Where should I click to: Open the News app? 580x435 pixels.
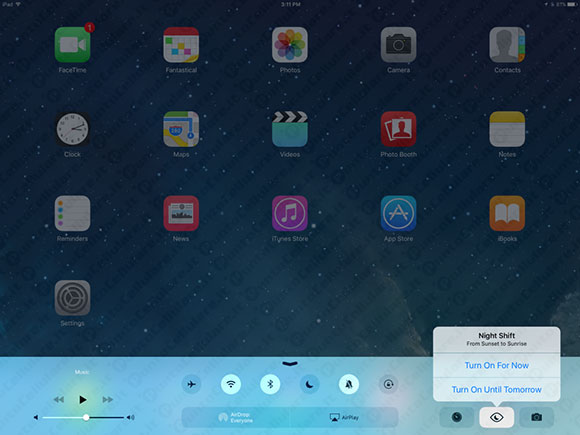[181, 213]
